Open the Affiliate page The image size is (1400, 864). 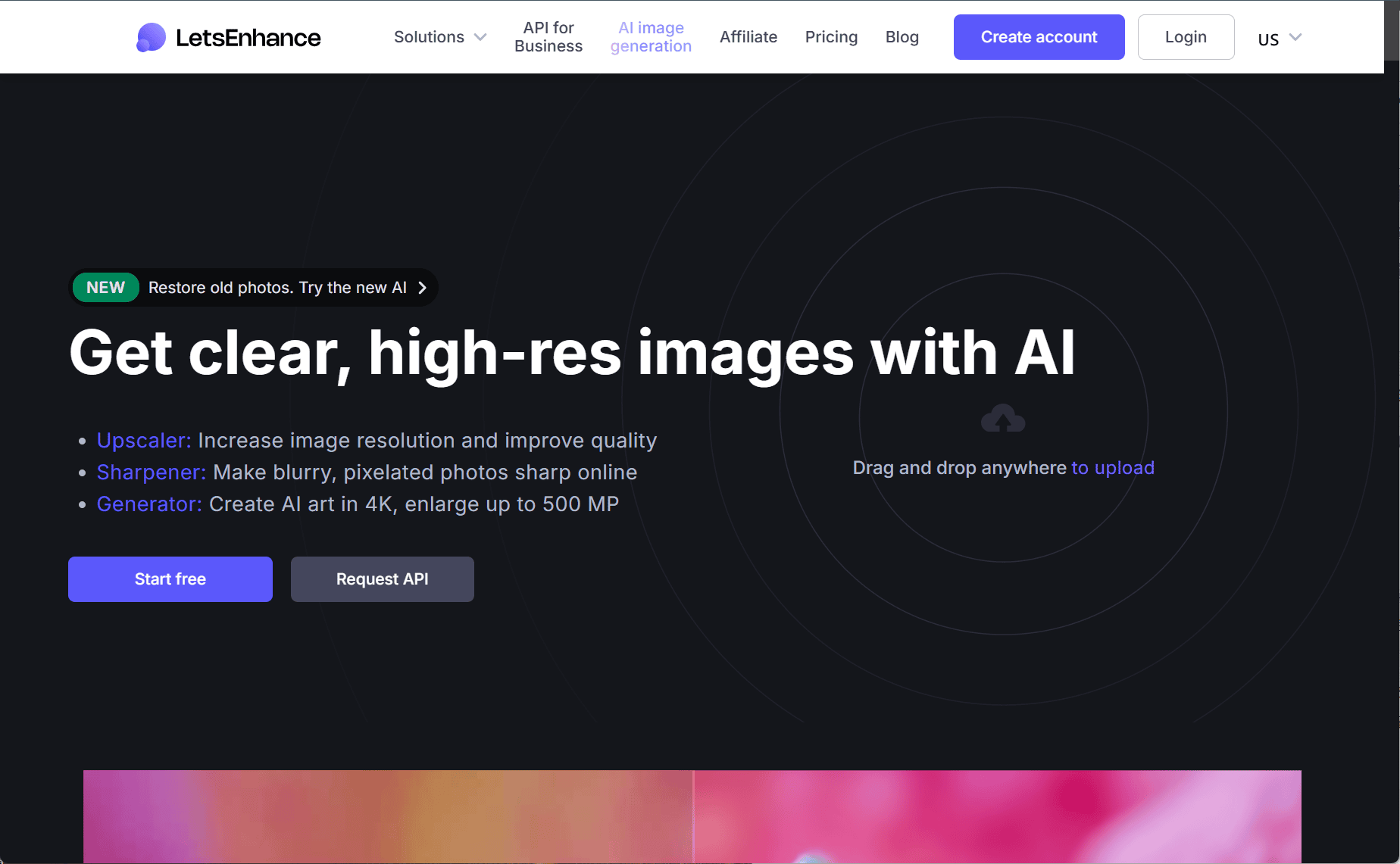[x=748, y=37]
